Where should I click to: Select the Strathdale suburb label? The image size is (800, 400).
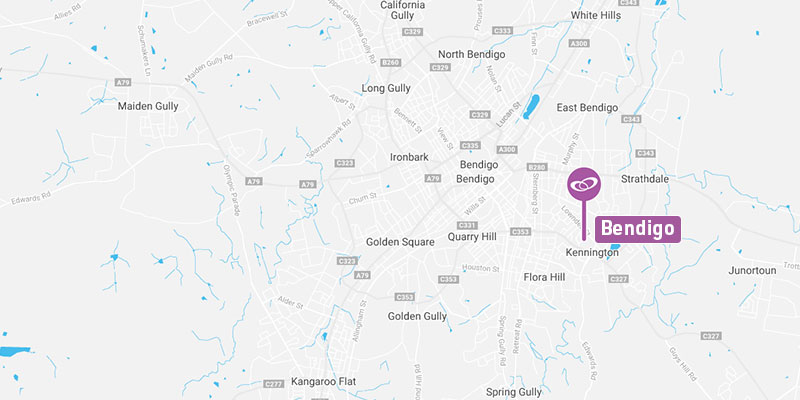click(645, 179)
